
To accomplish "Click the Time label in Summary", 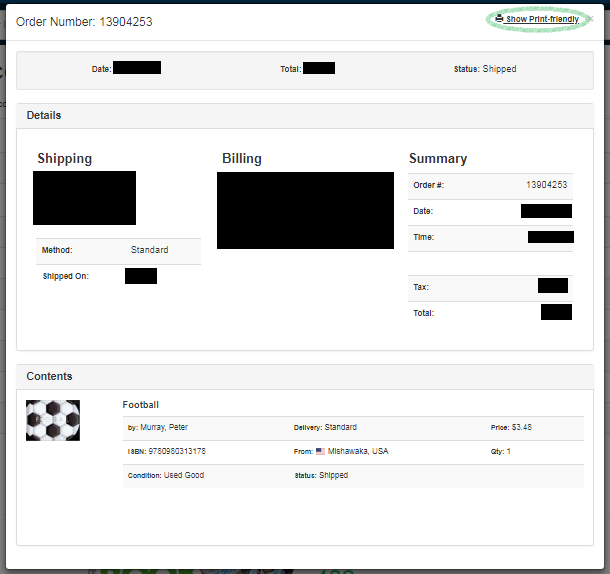I will pos(424,237).
